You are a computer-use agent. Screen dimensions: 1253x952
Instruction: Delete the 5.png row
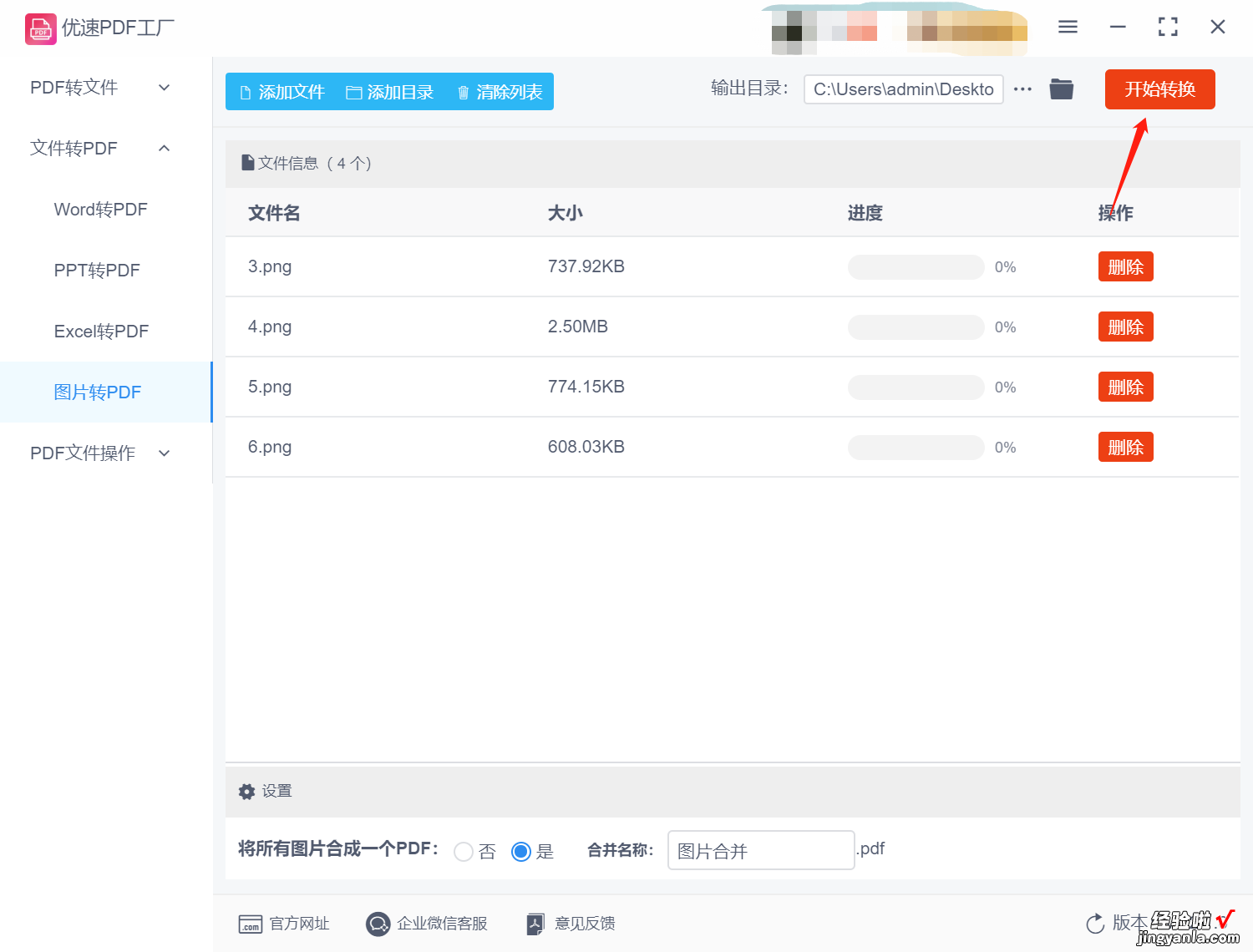pyautogui.click(x=1125, y=387)
